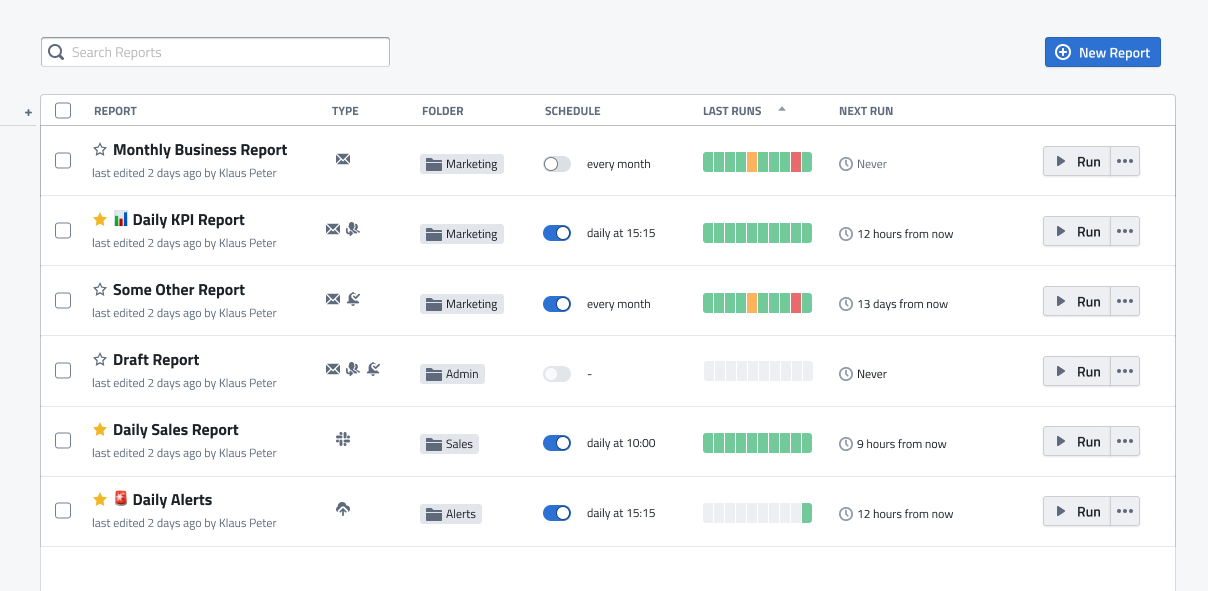The image size is (1208, 591).
Task: Star the Monthly Business Report
Action: [100, 150]
